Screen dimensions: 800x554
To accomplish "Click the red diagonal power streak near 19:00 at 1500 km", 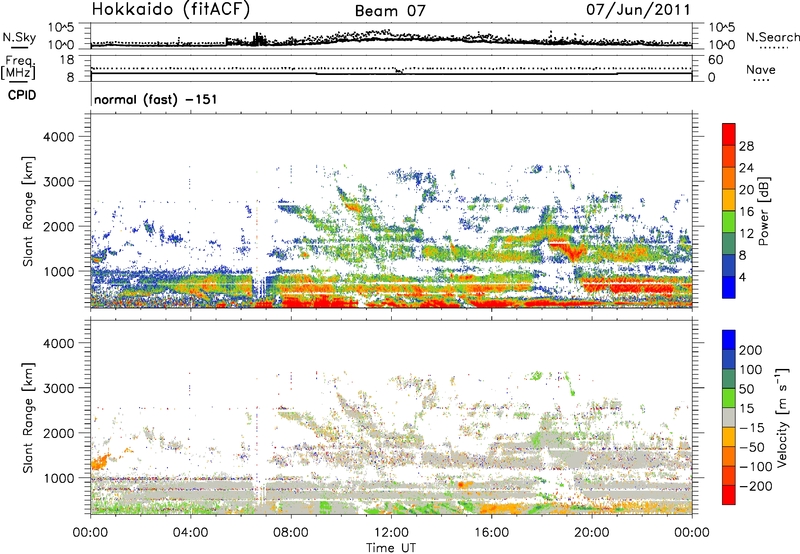I will [569, 250].
